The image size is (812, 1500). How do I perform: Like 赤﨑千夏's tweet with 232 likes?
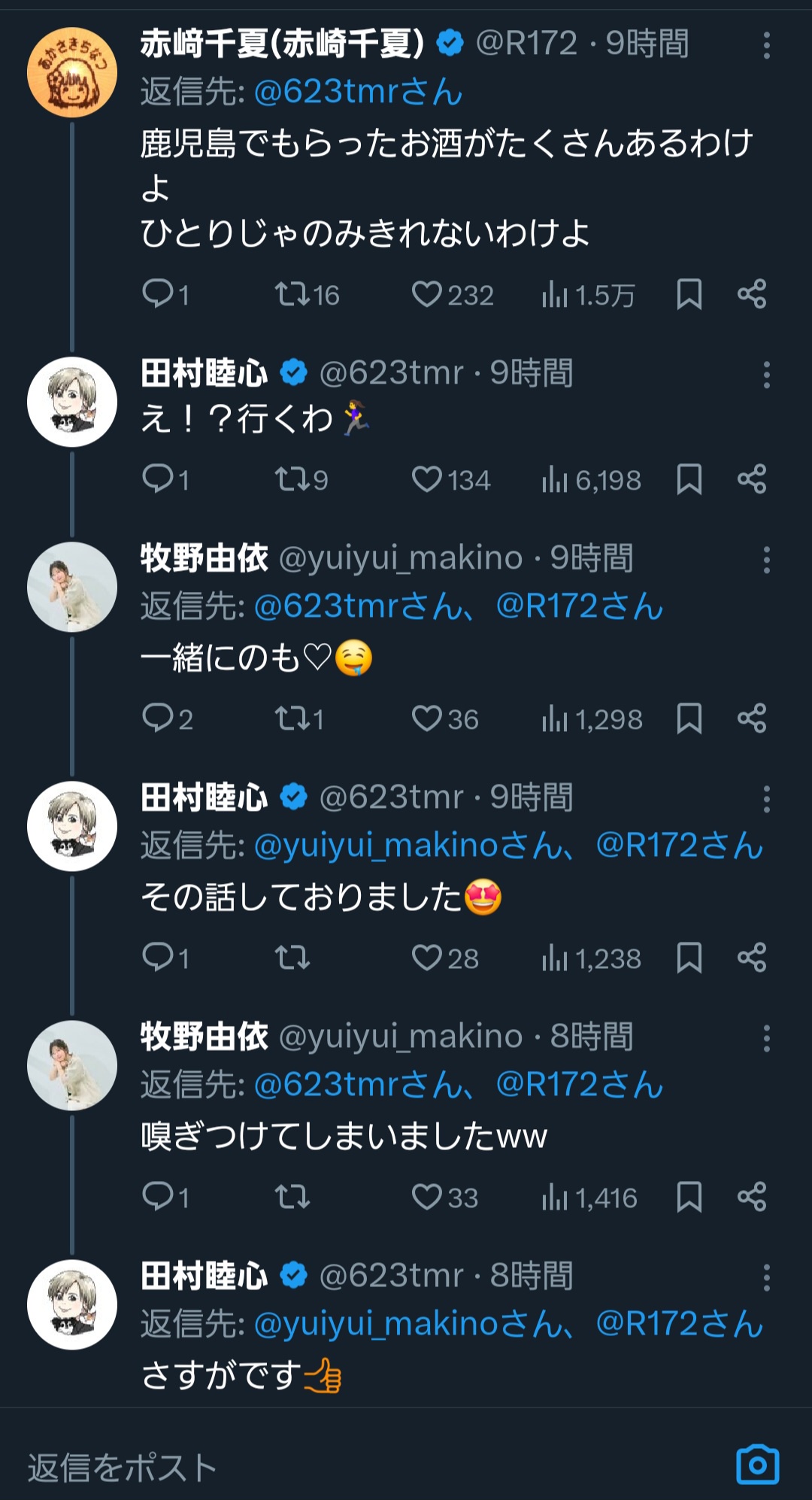427,294
